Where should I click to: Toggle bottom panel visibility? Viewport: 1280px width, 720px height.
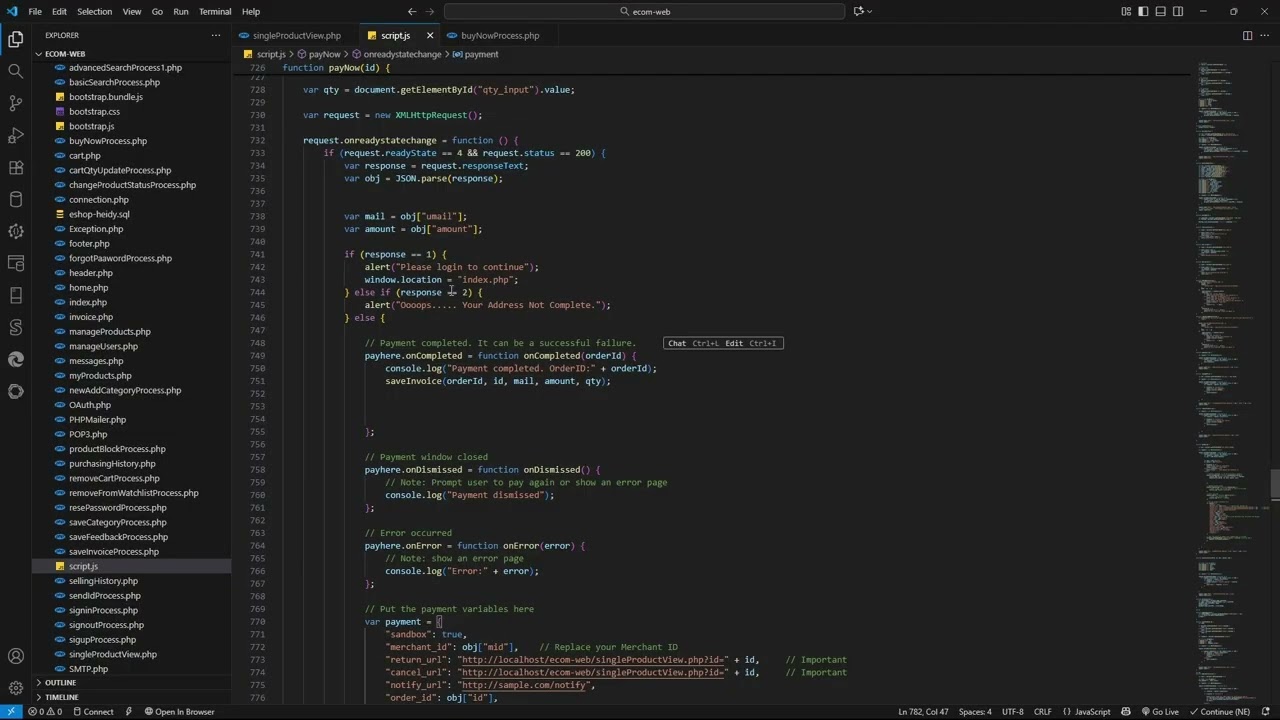[1161, 11]
